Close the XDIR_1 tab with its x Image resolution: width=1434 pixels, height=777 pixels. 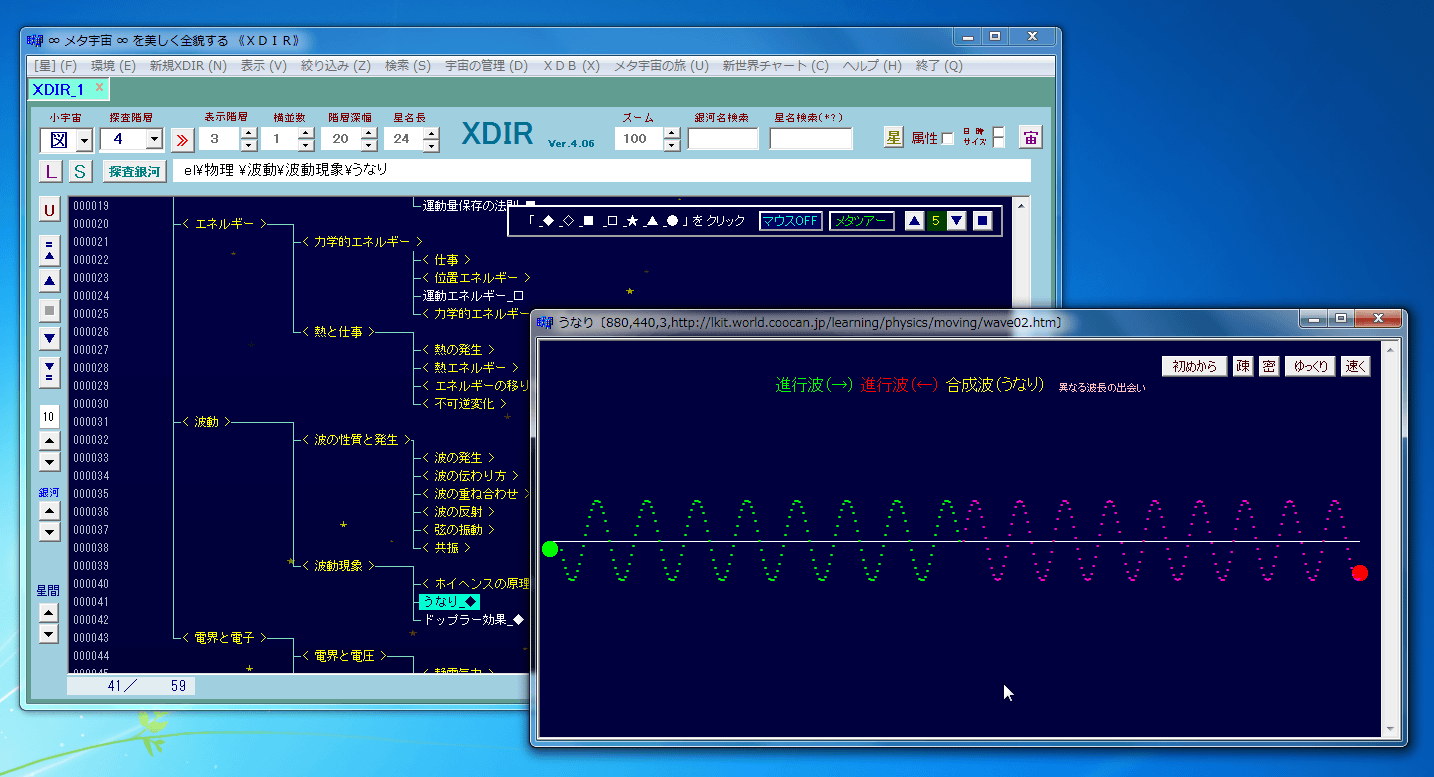click(99, 87)
